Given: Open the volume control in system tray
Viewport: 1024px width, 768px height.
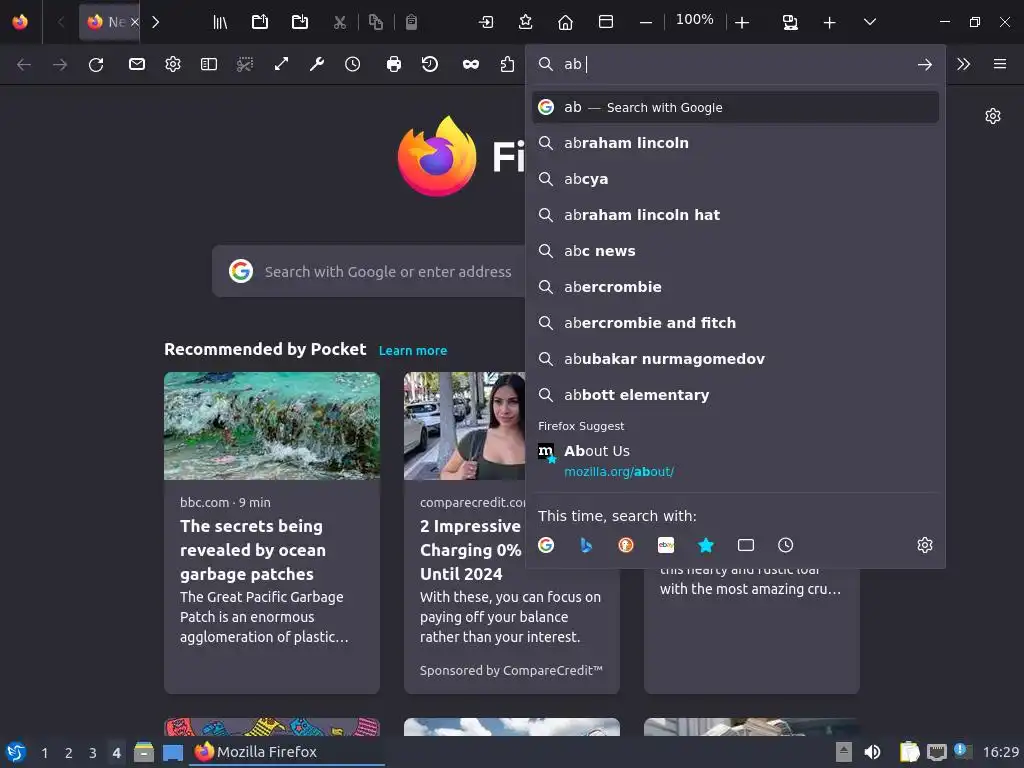Looking at the screenshot, I should pos(872,752).
